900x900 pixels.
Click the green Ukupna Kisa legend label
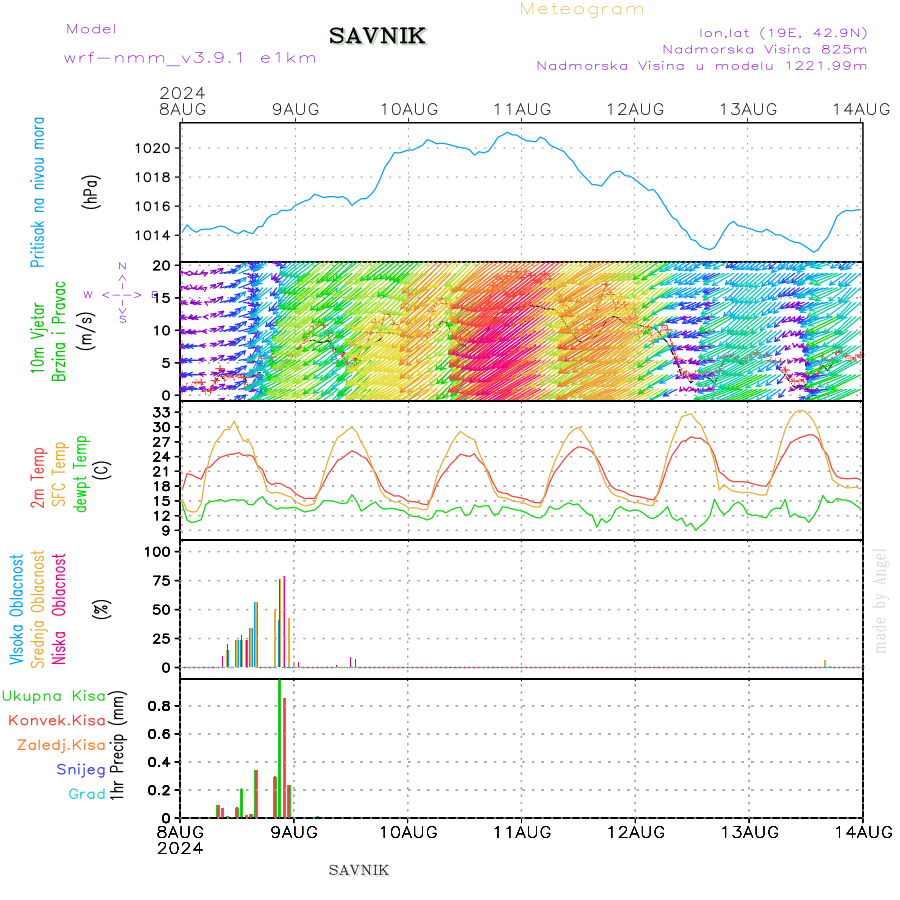coord(54,696)
